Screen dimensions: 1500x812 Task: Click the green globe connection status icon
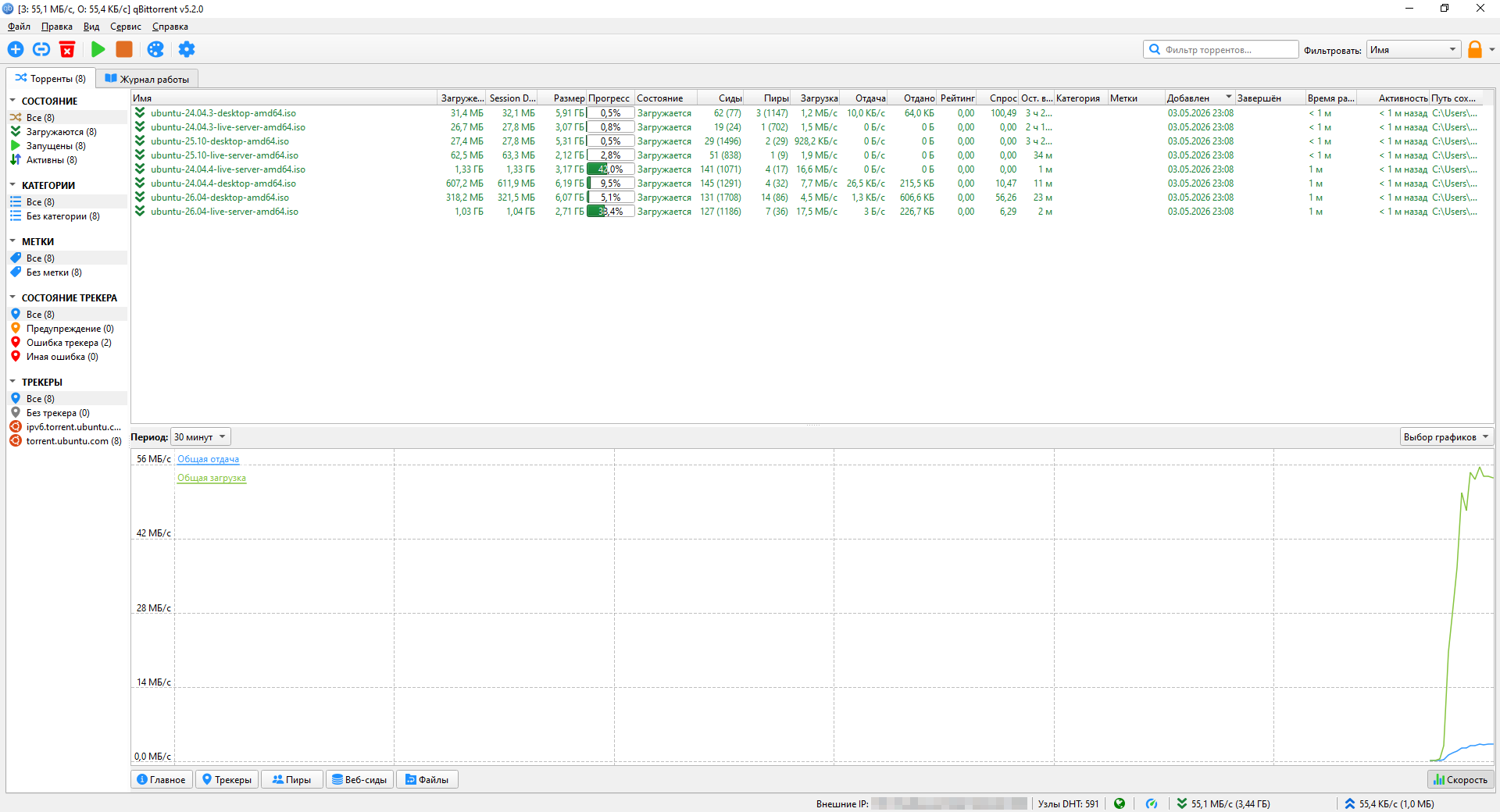(x=1120, y=803)
